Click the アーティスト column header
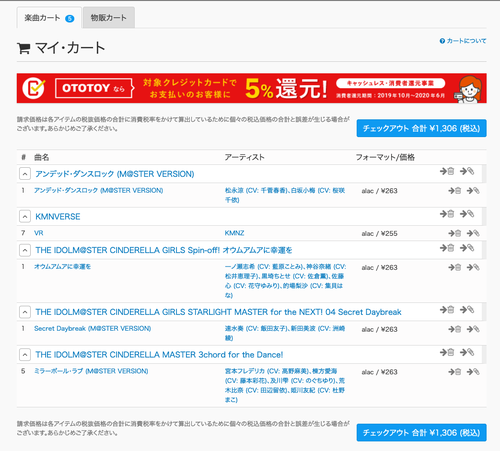The image size is (500, 451). pos(244,157)
